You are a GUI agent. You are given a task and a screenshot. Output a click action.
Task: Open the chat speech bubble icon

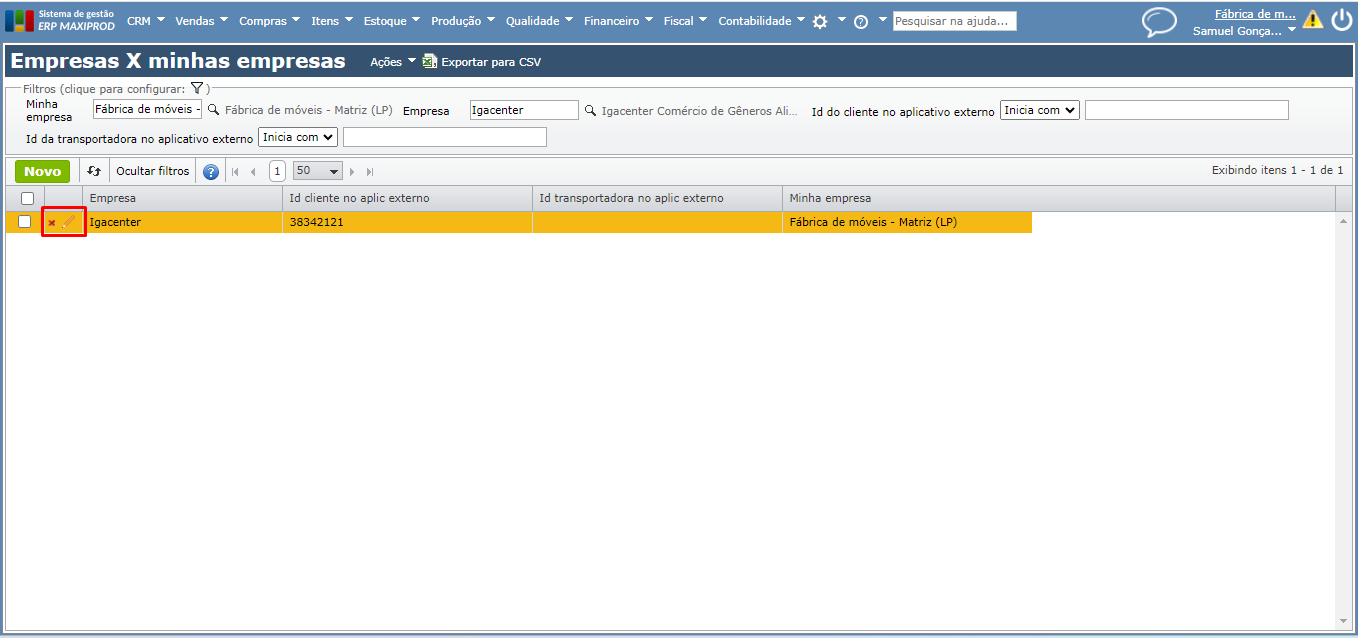1160,22
